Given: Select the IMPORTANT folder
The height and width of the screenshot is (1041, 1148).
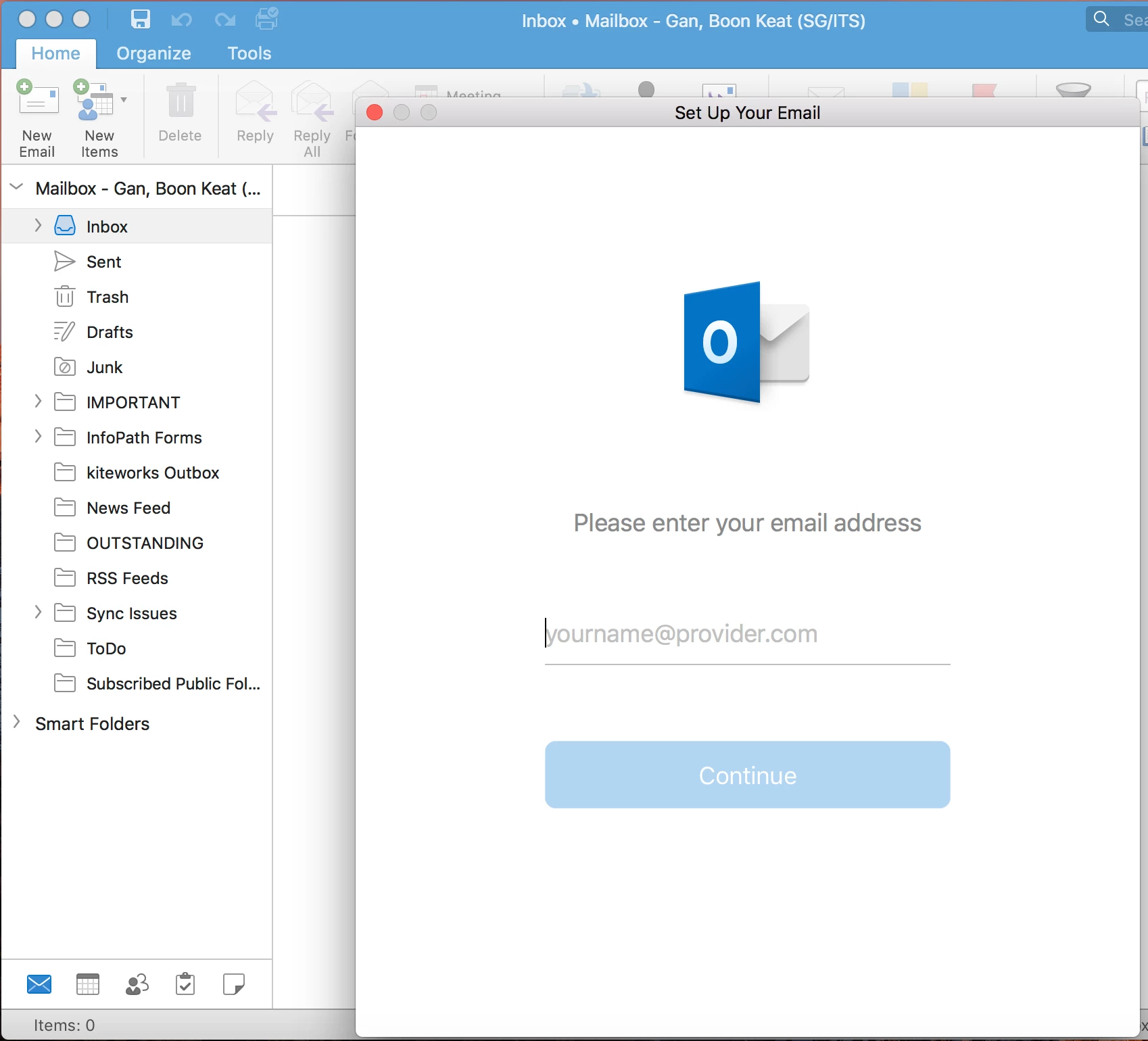Looking at the screenshot, I should pos(137,402).
